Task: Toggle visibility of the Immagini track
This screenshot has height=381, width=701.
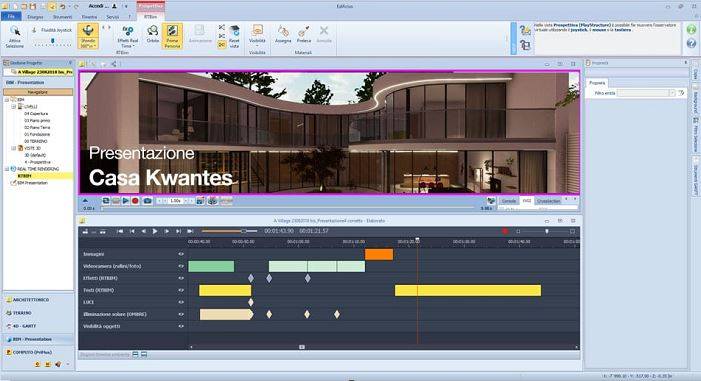Action: coord(181,254)
